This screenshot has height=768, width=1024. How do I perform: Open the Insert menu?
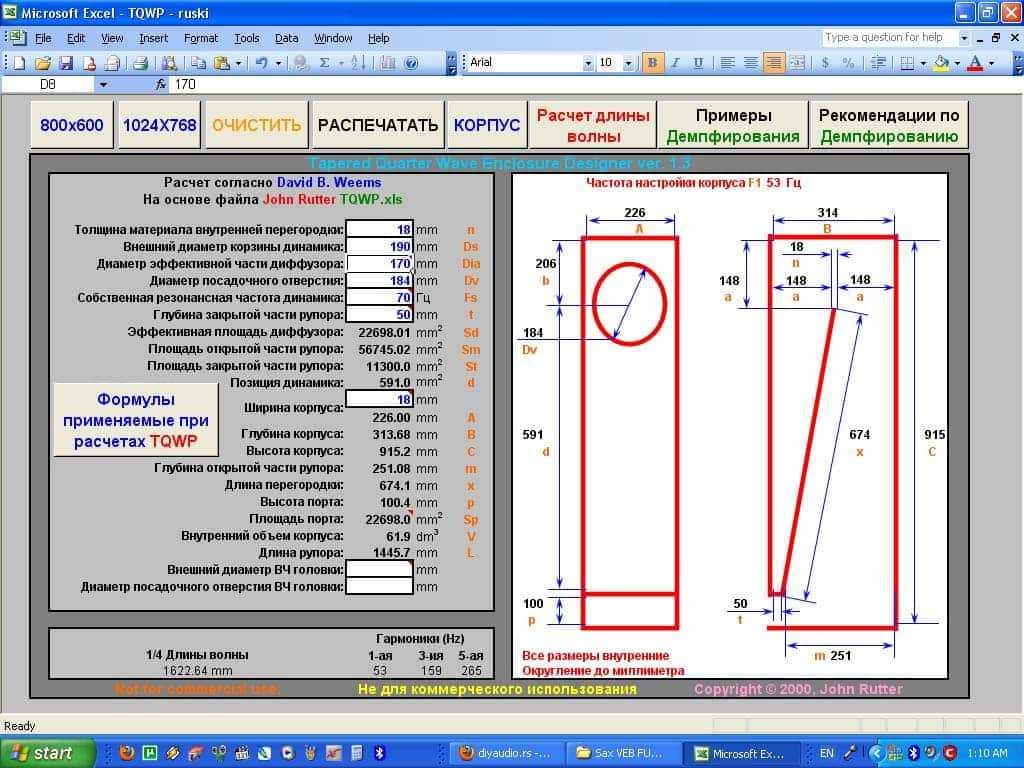coord(153,38)
